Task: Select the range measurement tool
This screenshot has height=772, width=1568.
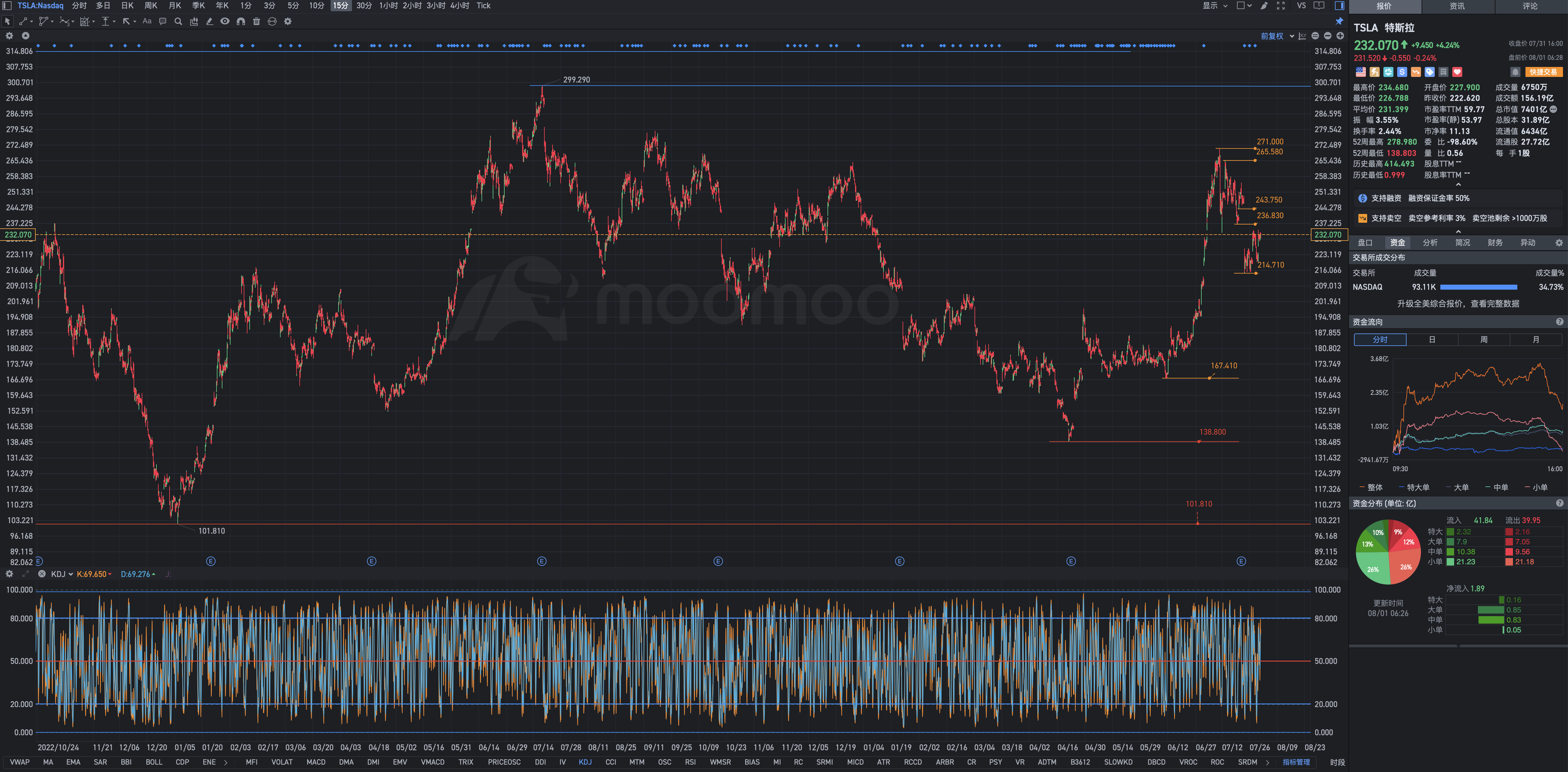Action: (x=84, y=21)
